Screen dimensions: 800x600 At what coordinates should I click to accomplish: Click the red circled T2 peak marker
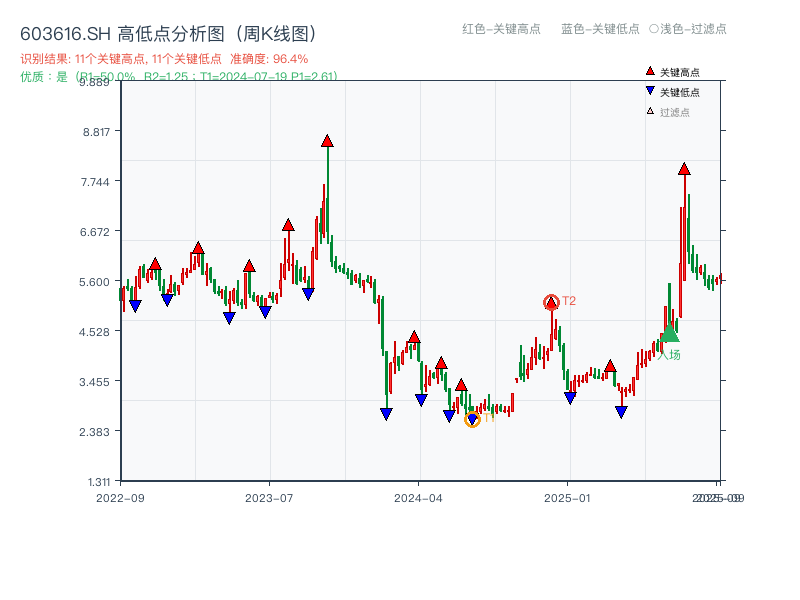tap(551, 300)
